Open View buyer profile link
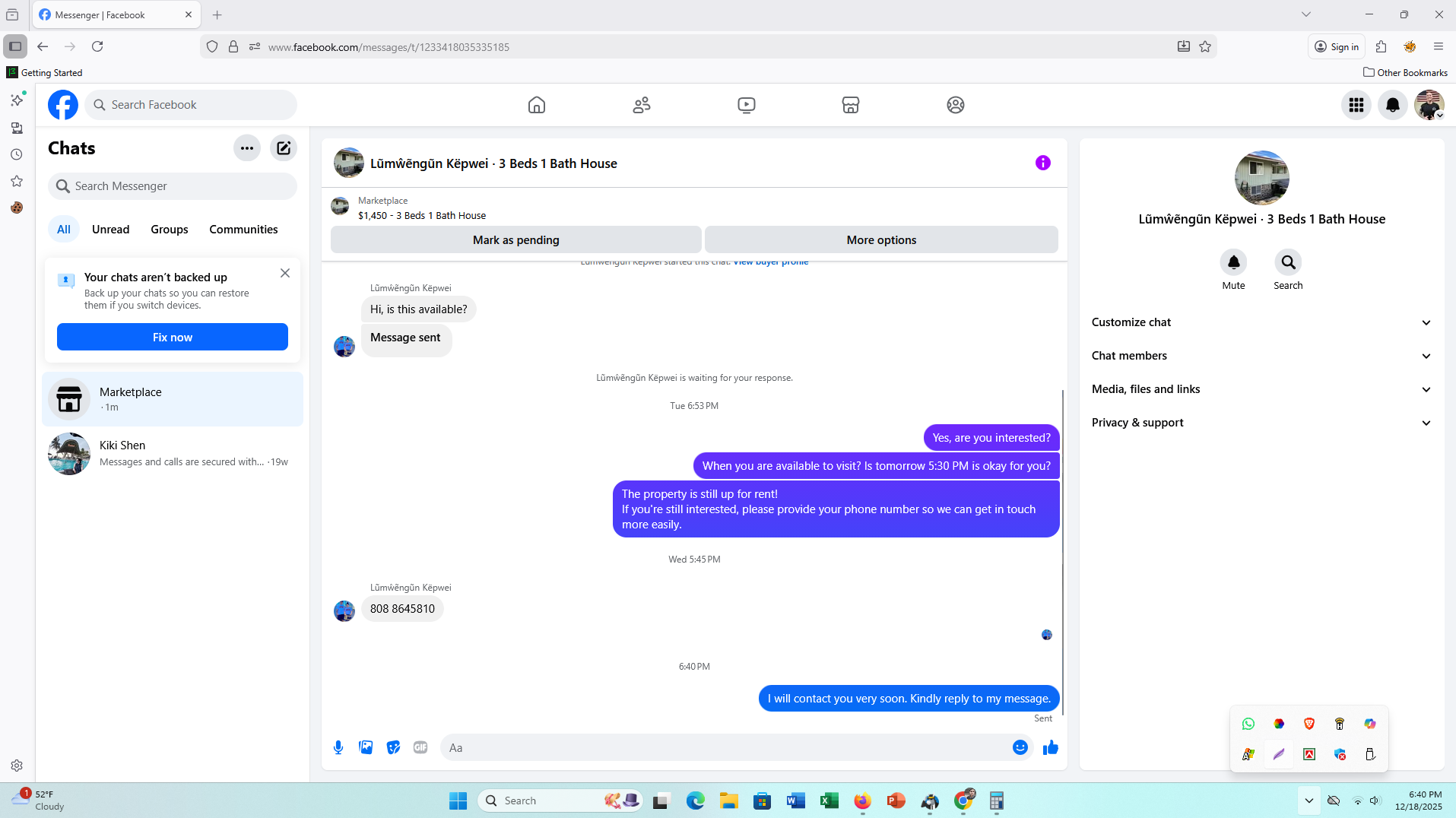This screenshot has width=1456, height=818. [770, 262]
